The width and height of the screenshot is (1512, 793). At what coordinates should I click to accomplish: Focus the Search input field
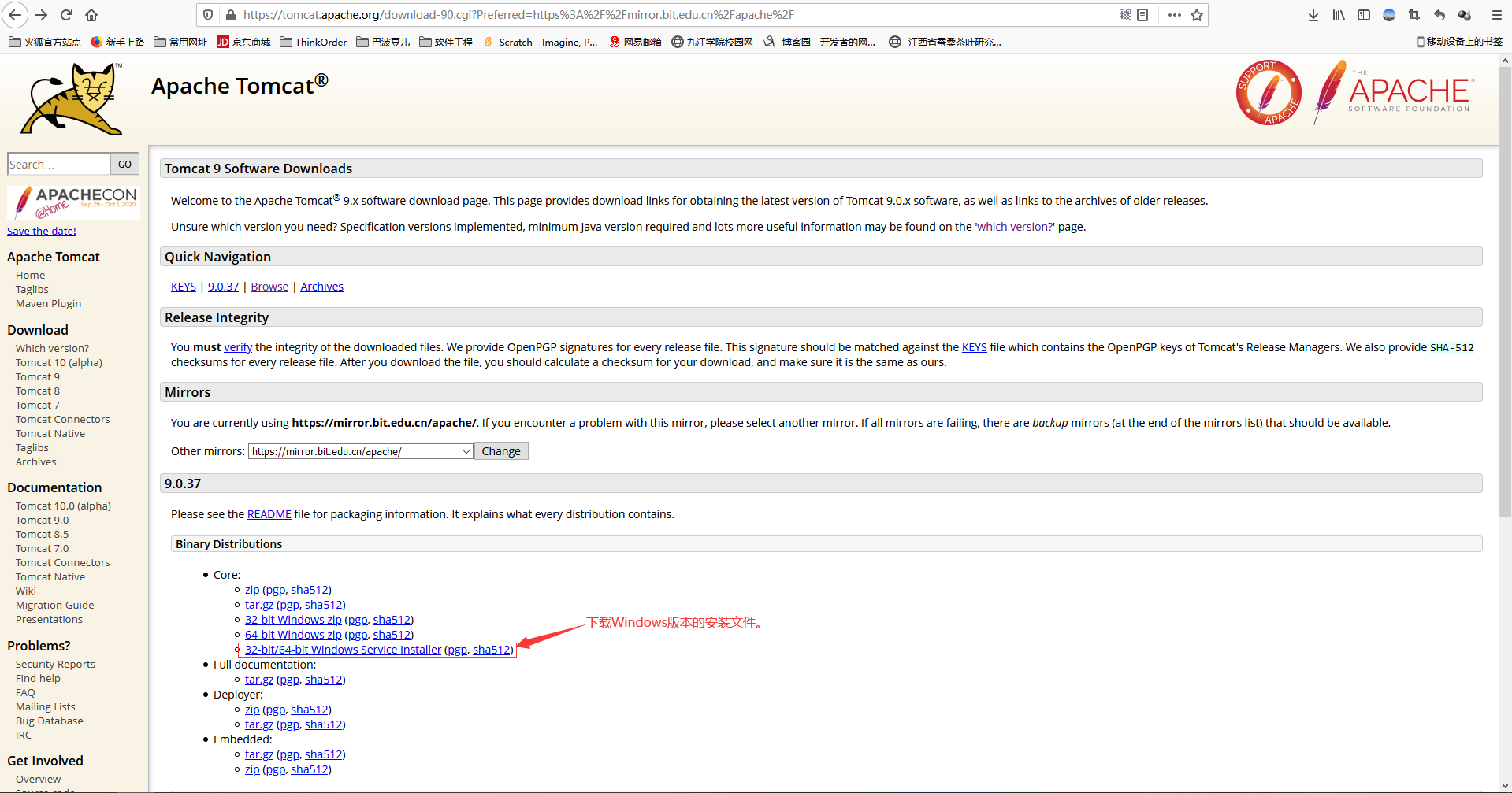(x=59, y=164)
